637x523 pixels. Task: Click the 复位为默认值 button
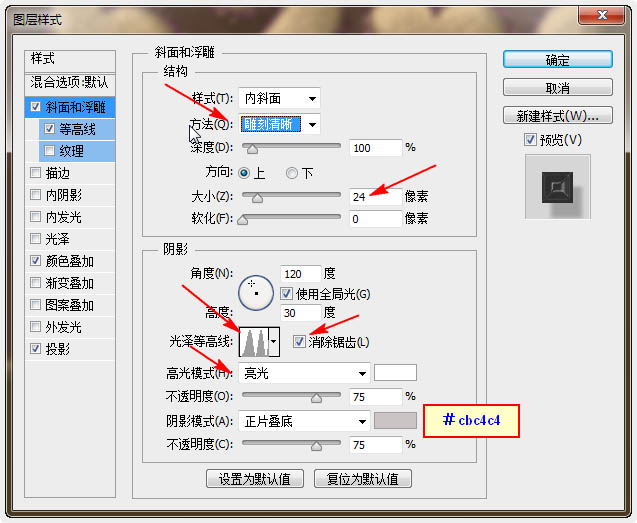363,479
